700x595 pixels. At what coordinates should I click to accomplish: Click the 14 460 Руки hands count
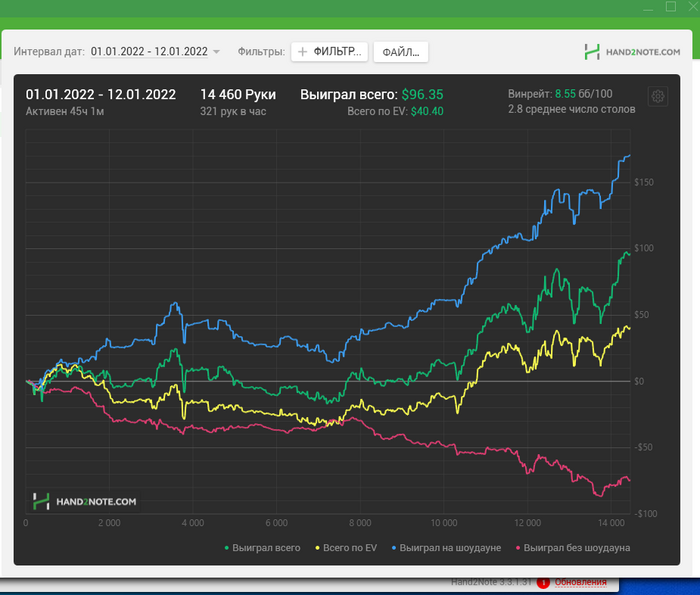click(238, 95)
